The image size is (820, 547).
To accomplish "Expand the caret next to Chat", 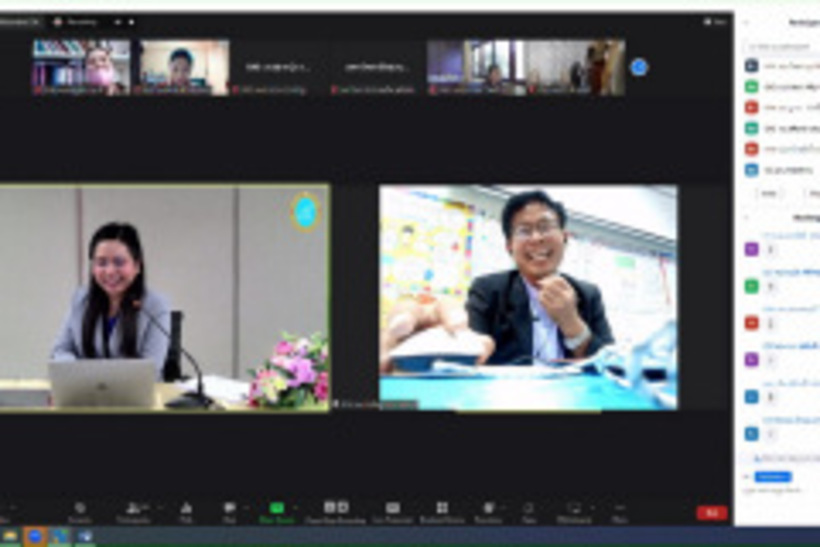I will (246, 508).
